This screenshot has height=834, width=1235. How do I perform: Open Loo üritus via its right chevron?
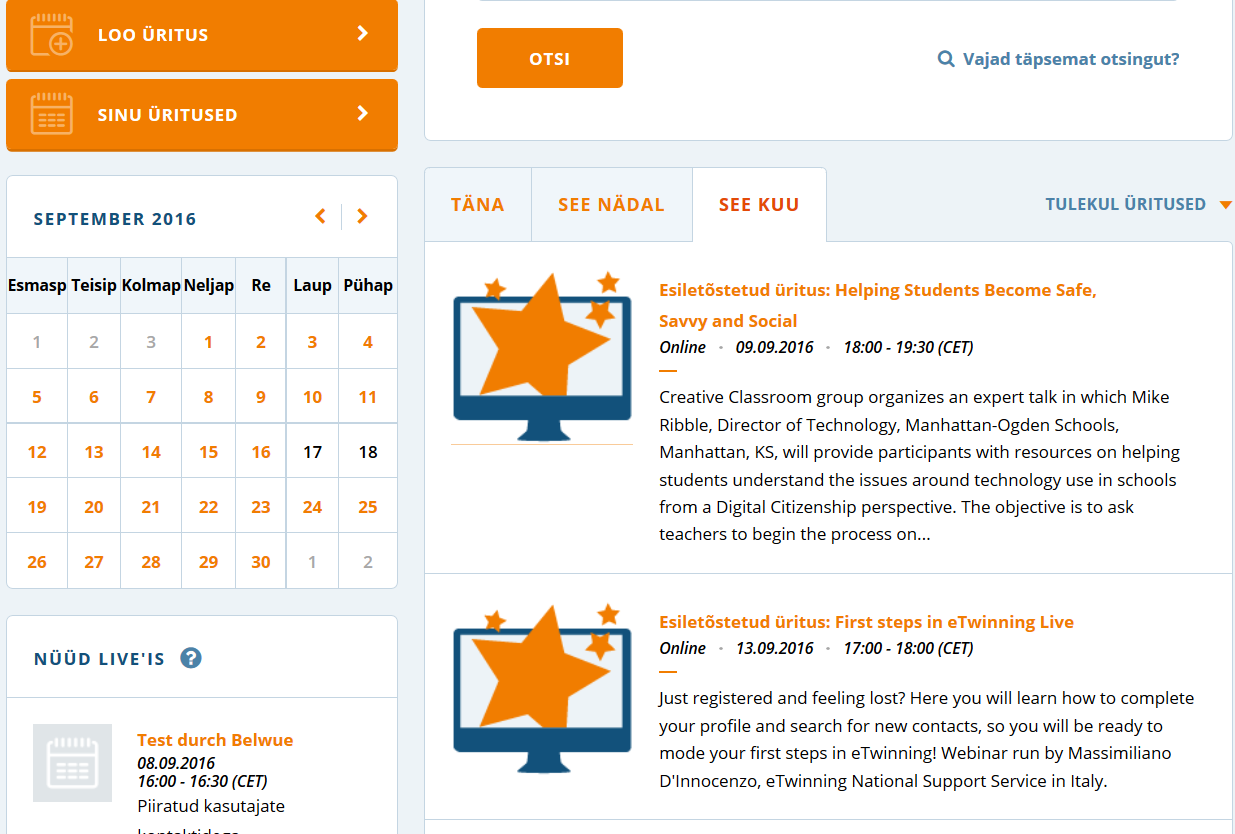[x=363, y=34]
